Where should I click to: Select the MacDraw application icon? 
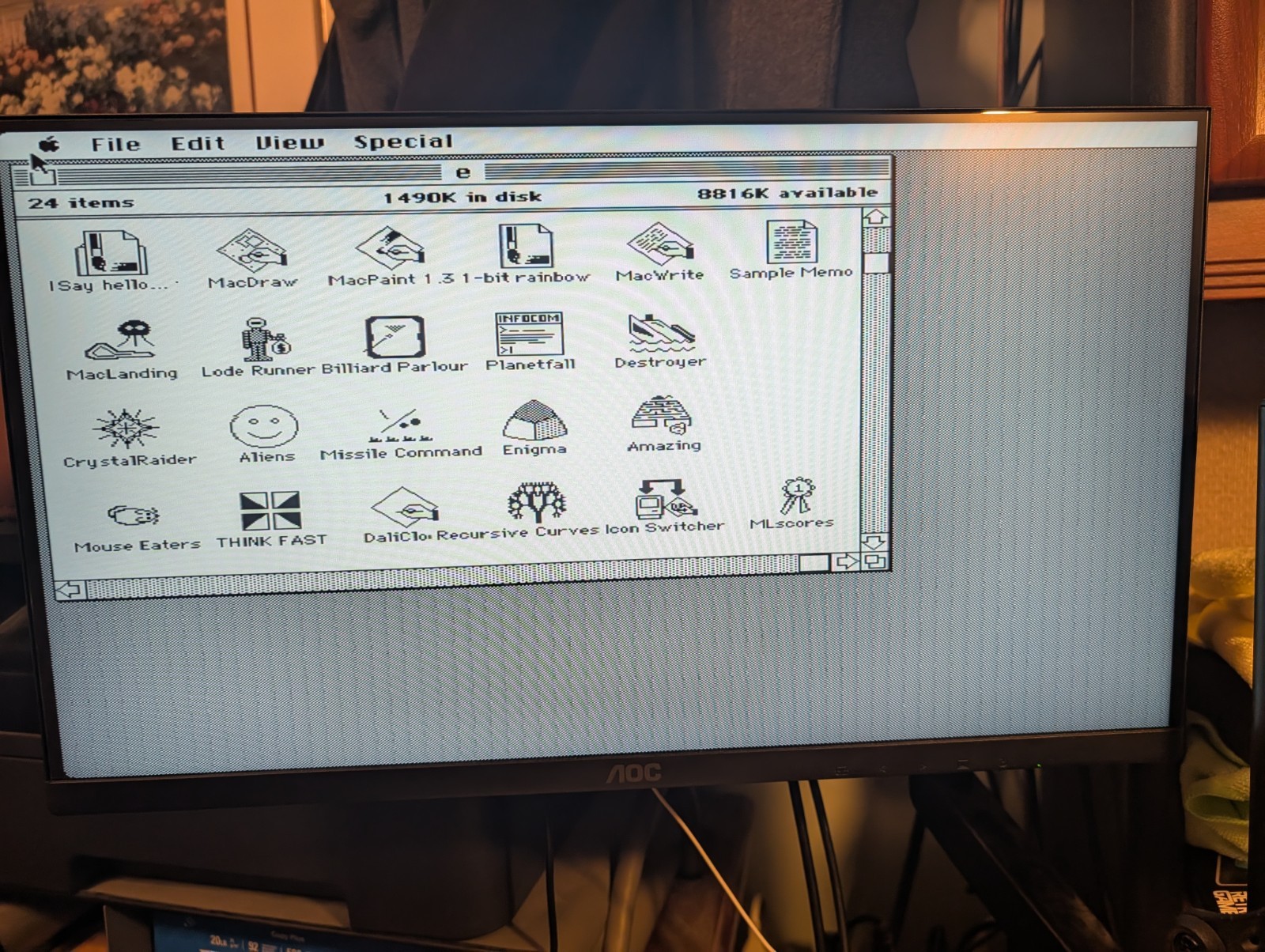(251, 250)
